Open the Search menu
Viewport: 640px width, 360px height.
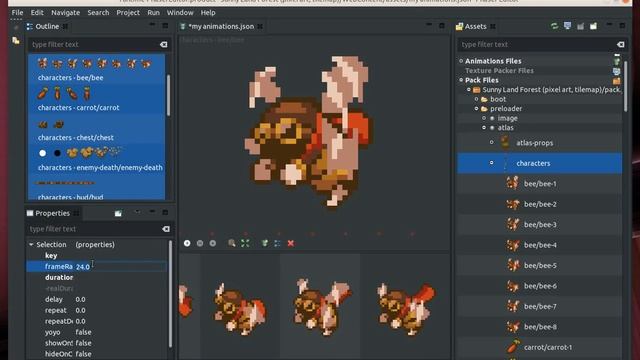coord(98,13)
